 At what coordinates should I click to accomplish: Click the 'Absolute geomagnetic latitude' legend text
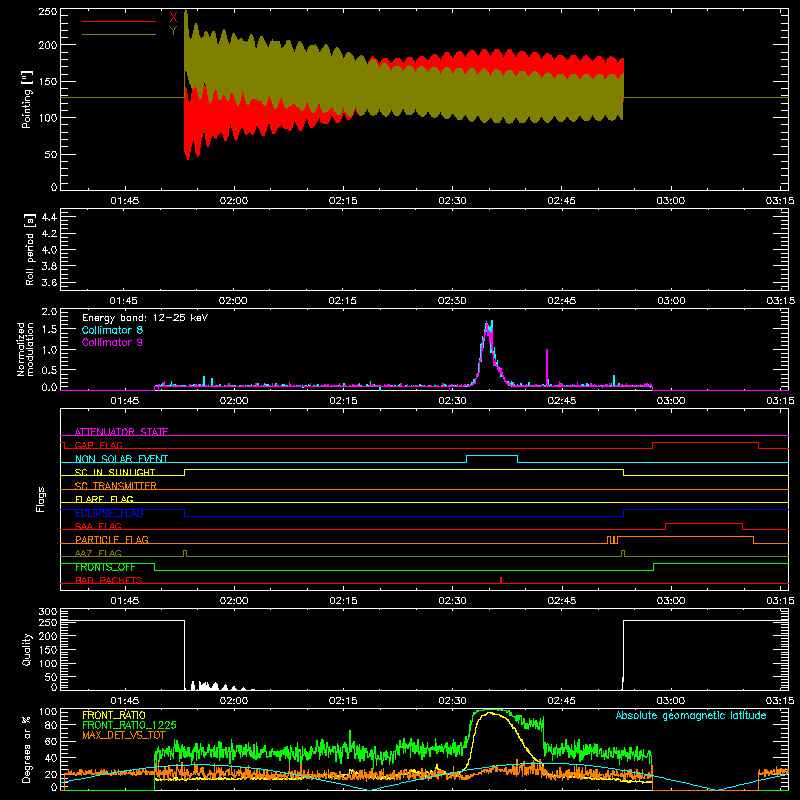pos(691,715)
